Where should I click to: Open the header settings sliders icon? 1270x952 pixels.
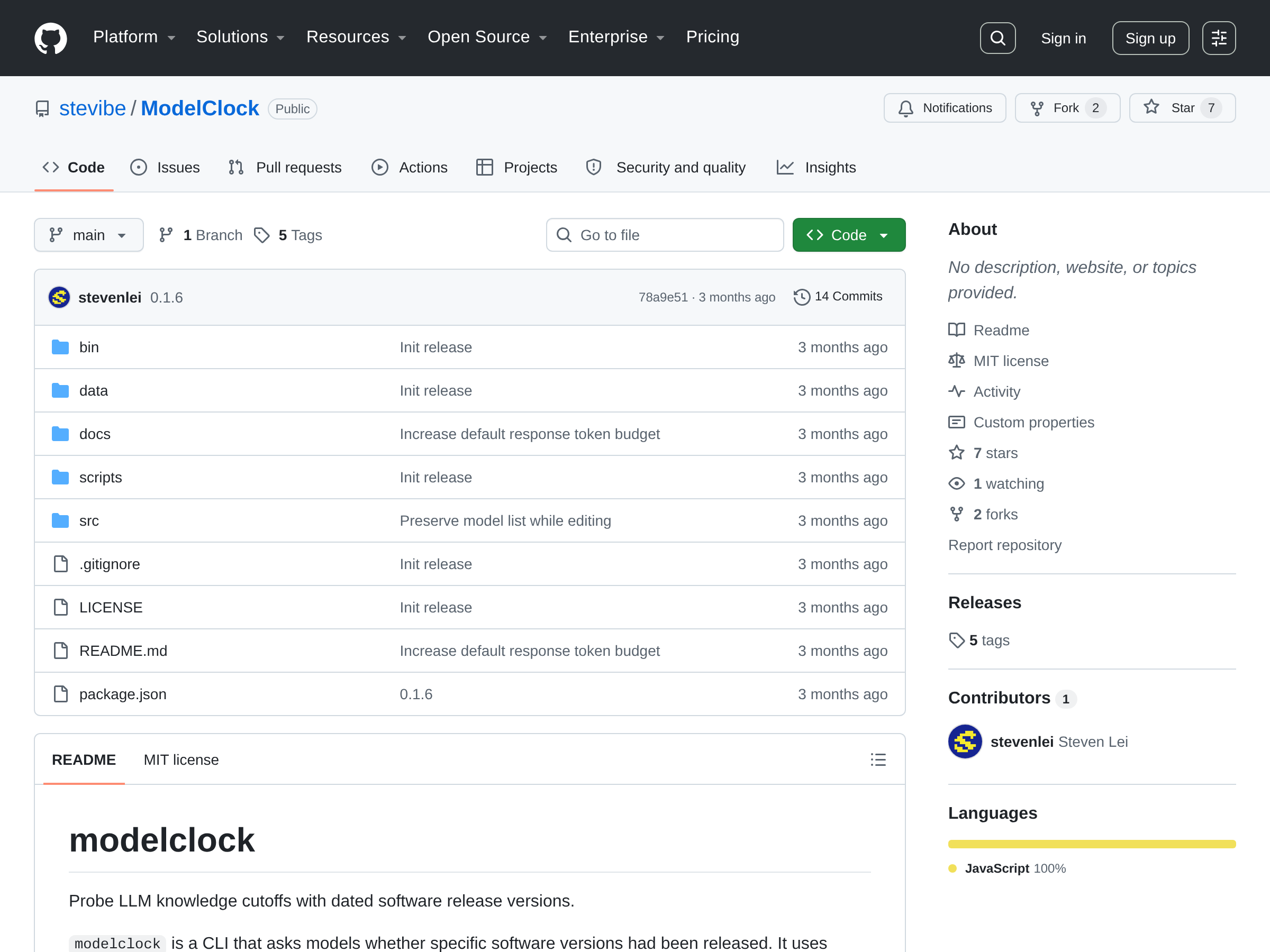[x=1218, y=38]
